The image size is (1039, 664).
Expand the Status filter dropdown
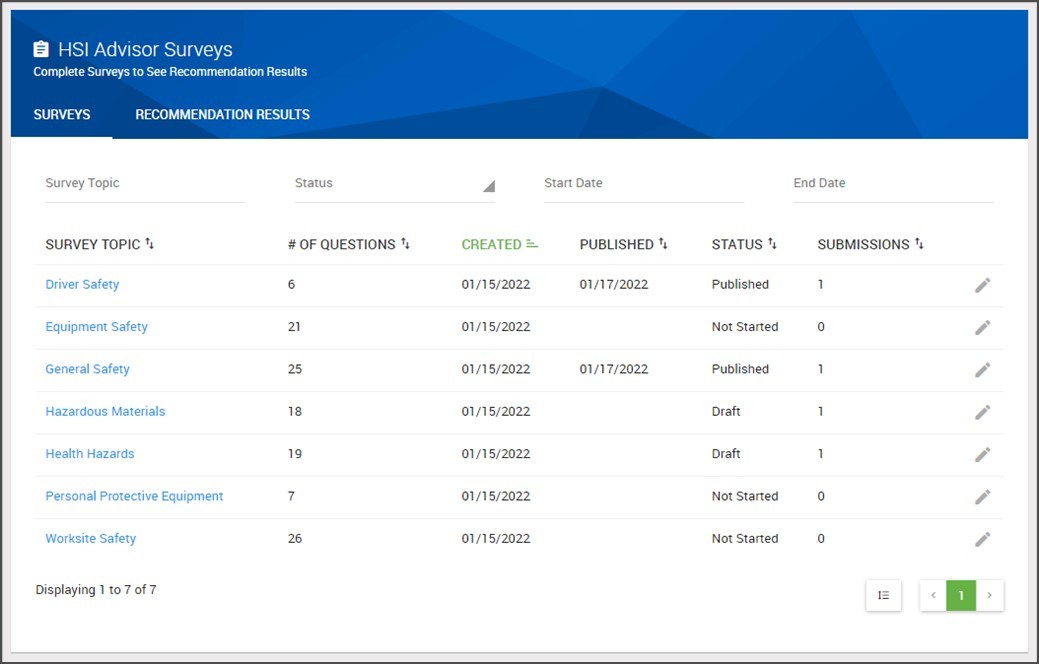pos(395,184)
